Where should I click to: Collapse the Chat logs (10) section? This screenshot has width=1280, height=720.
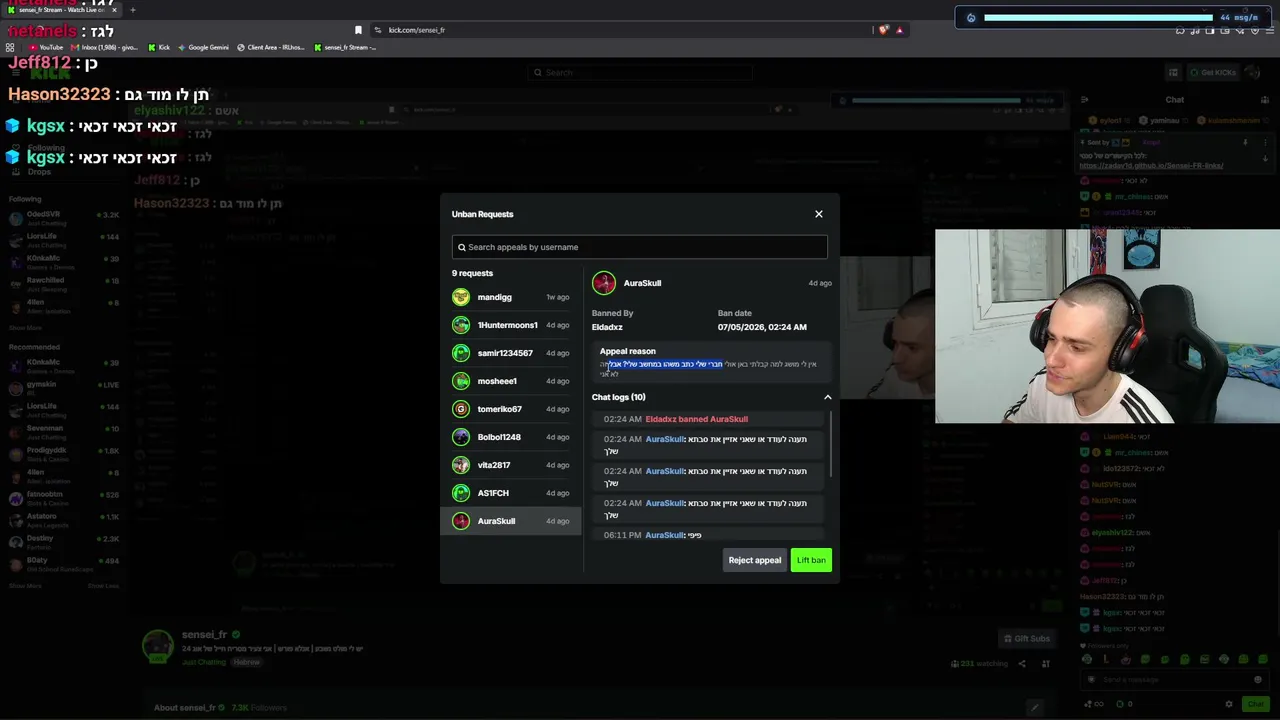point(827,397)
